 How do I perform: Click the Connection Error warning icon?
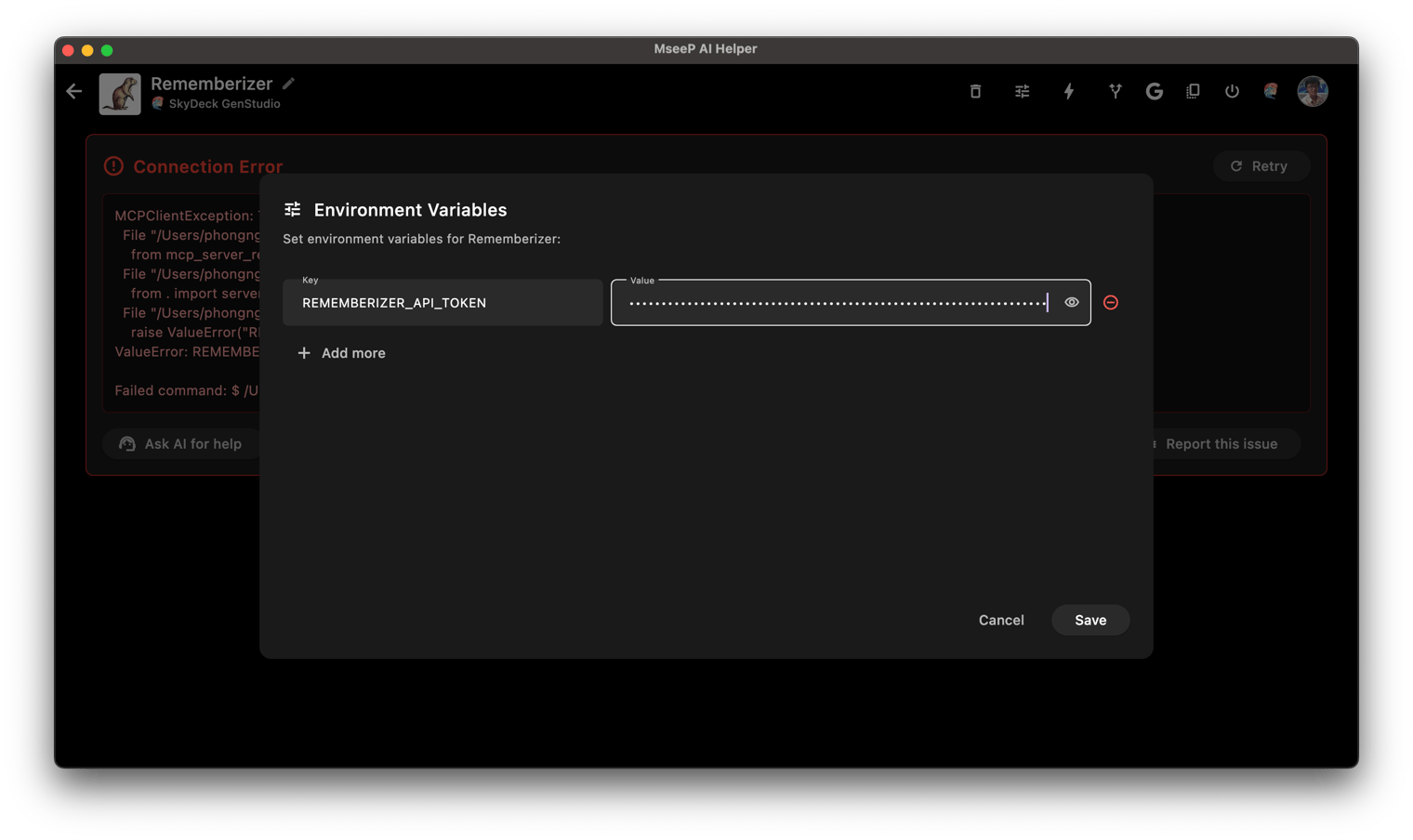[113, 166]
